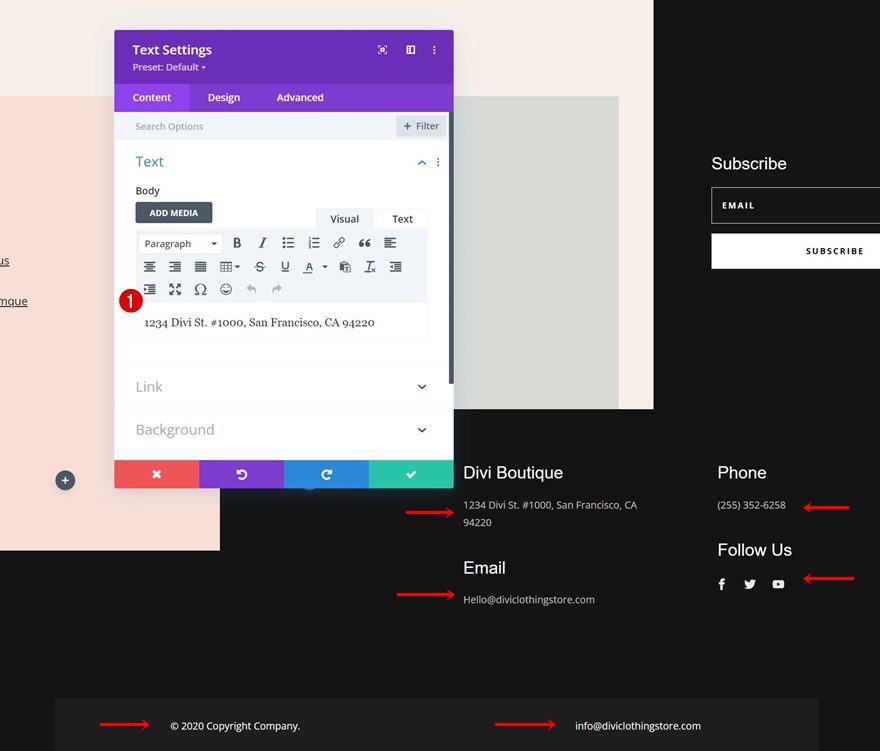The width and height of the screenshot is (880, 751).
Task: Expand the Background section
Action: (x=281, y=430)
